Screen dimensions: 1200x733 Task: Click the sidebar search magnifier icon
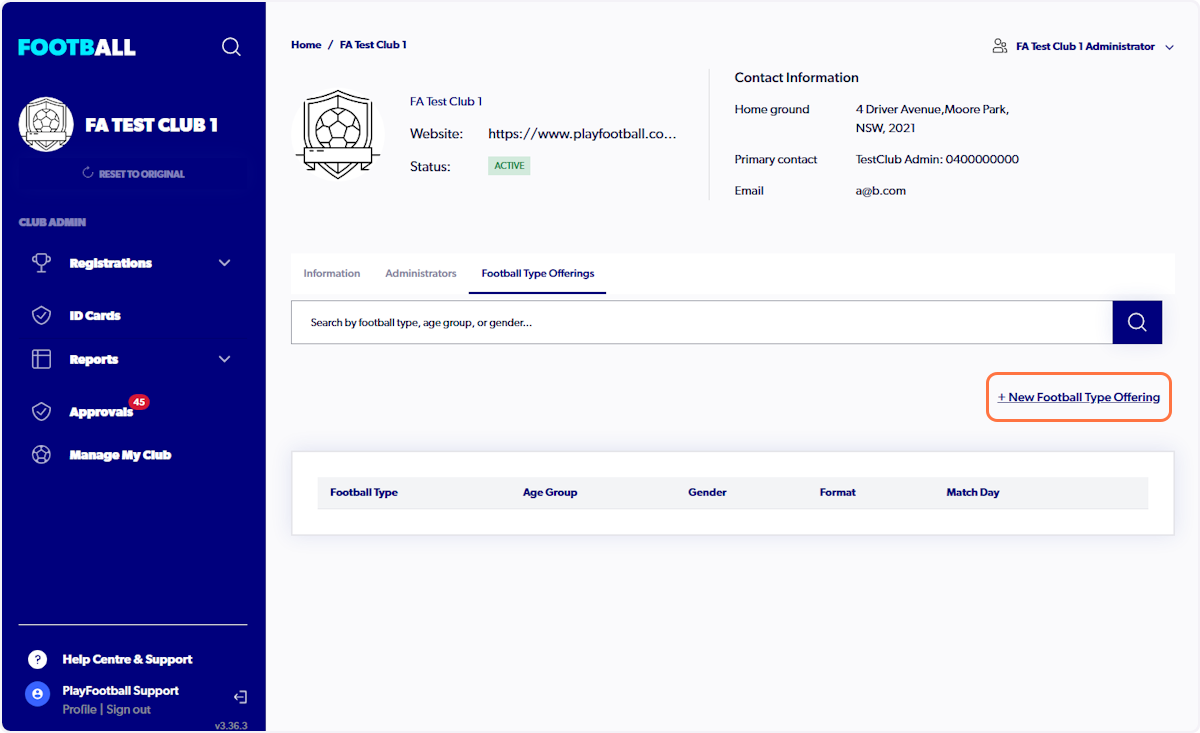[231, 47]
